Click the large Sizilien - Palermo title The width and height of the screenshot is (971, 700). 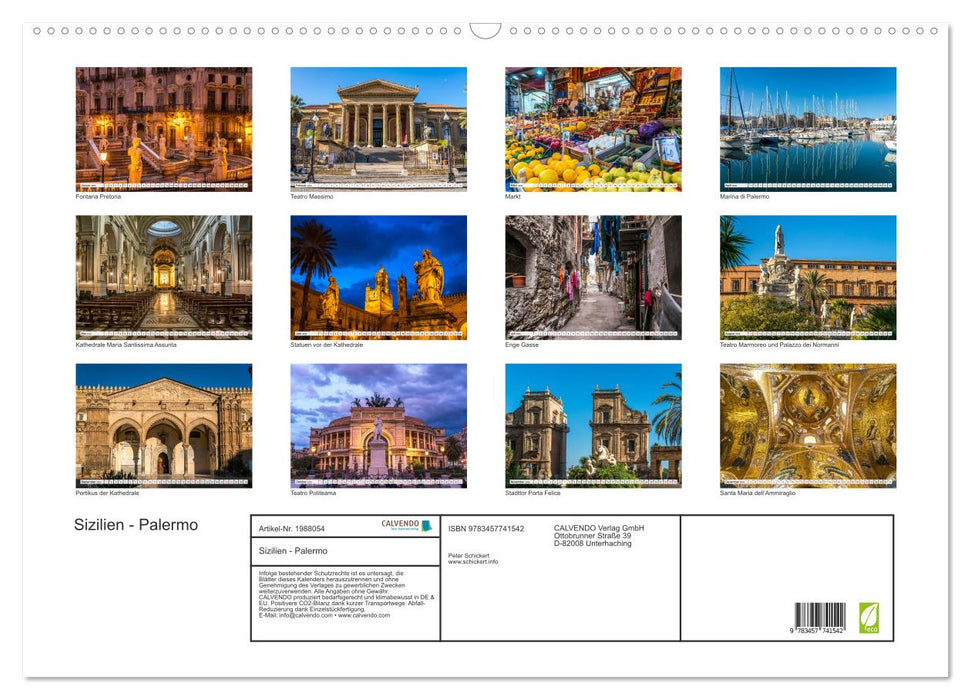(136, 525)
